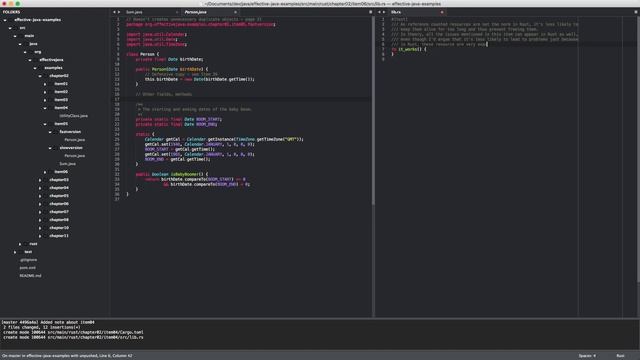The image size is (640, 360).
Task: Open UtilityClass.java in the sidebar
Action: (73, 116)
